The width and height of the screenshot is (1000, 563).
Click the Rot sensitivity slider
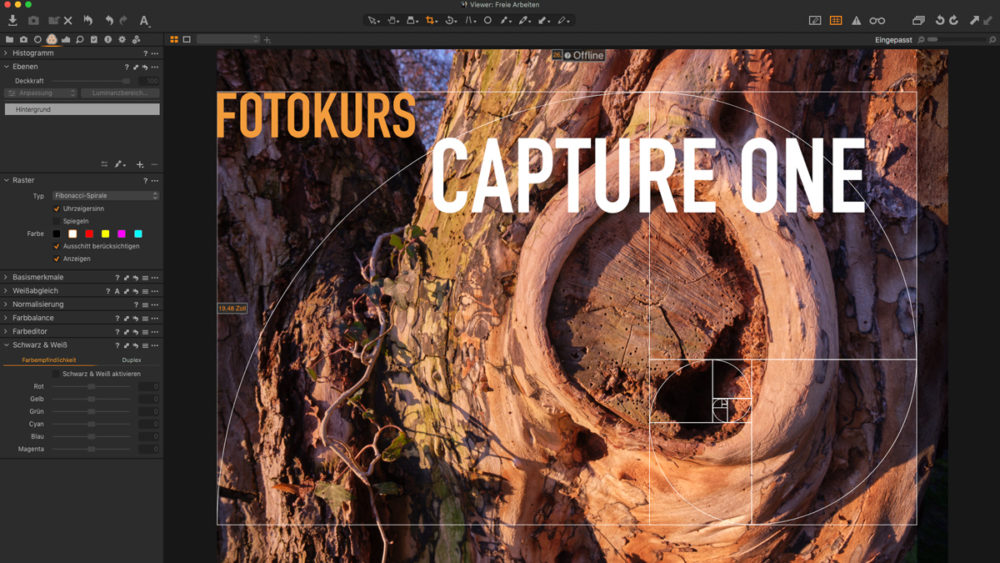point(91,387)
